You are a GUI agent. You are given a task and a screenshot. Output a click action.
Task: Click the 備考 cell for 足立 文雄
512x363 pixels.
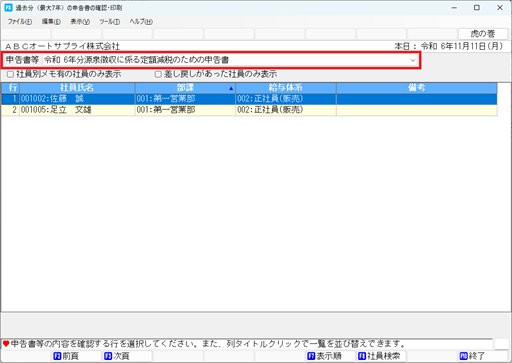click(x=417, y=110)
